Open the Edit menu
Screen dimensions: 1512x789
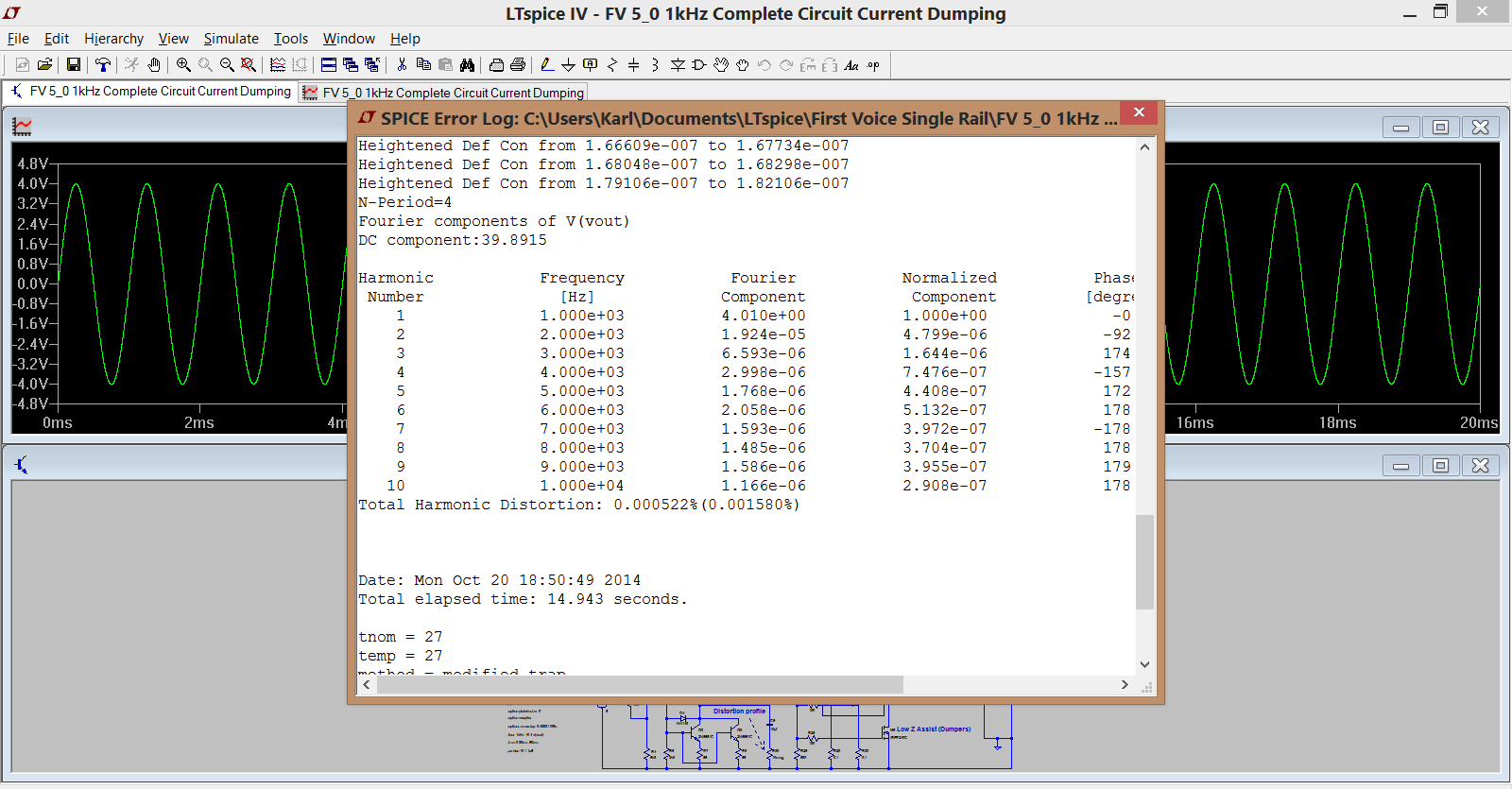click(57, 39)
